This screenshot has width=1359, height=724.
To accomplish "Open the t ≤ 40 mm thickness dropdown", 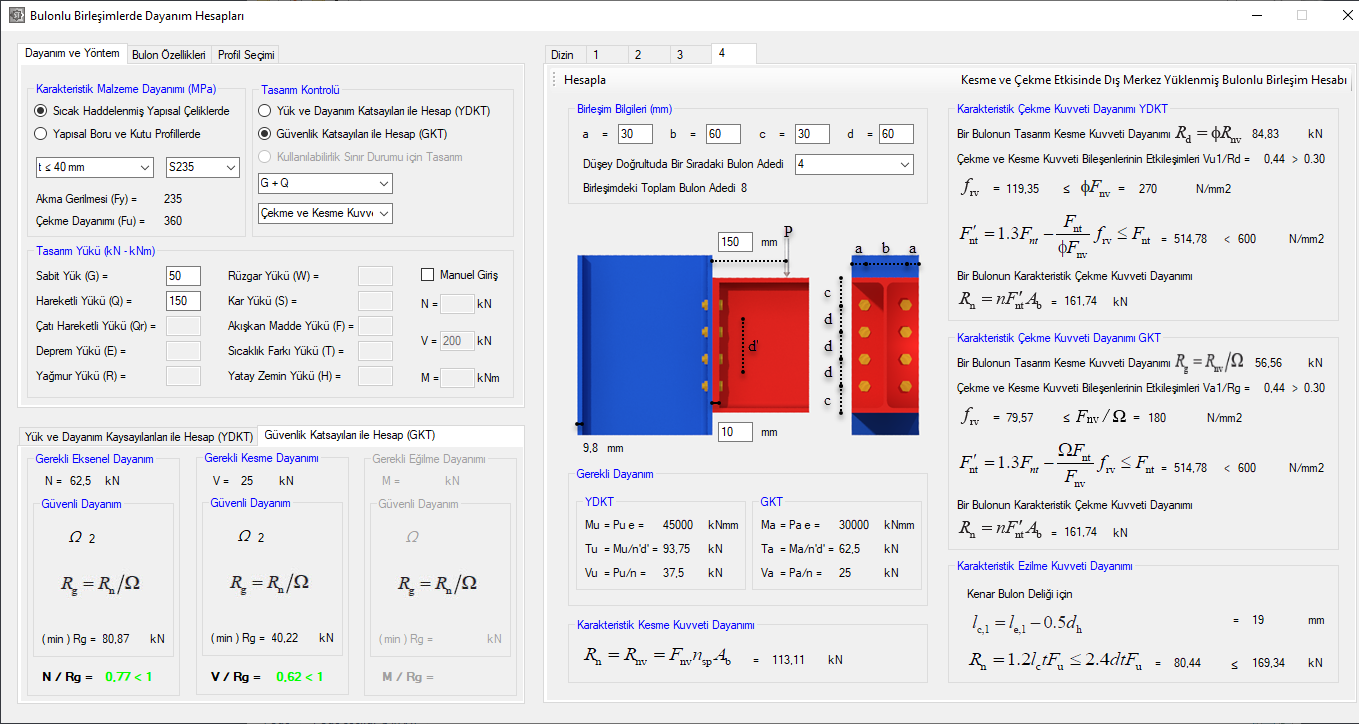I will [x=93, y=168].
